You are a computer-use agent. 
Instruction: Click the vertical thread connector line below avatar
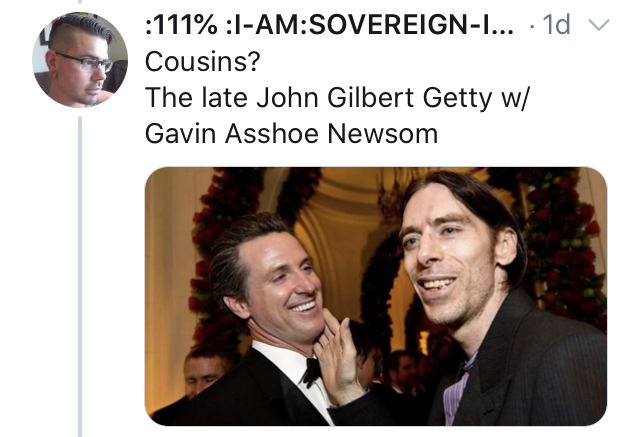pyautogui.click(x=80, y=277)
